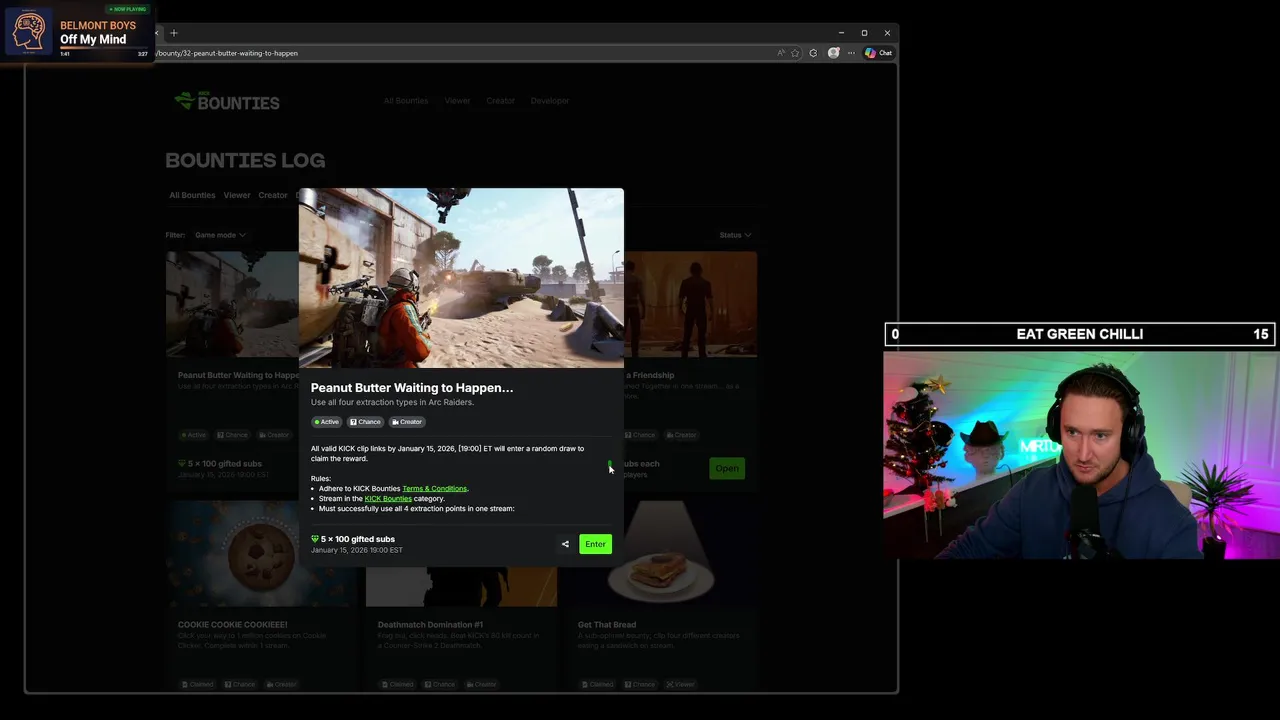Click the green gem icon beside gifted subs
Screen dimensions: 1280x720
tap(315, 539)
